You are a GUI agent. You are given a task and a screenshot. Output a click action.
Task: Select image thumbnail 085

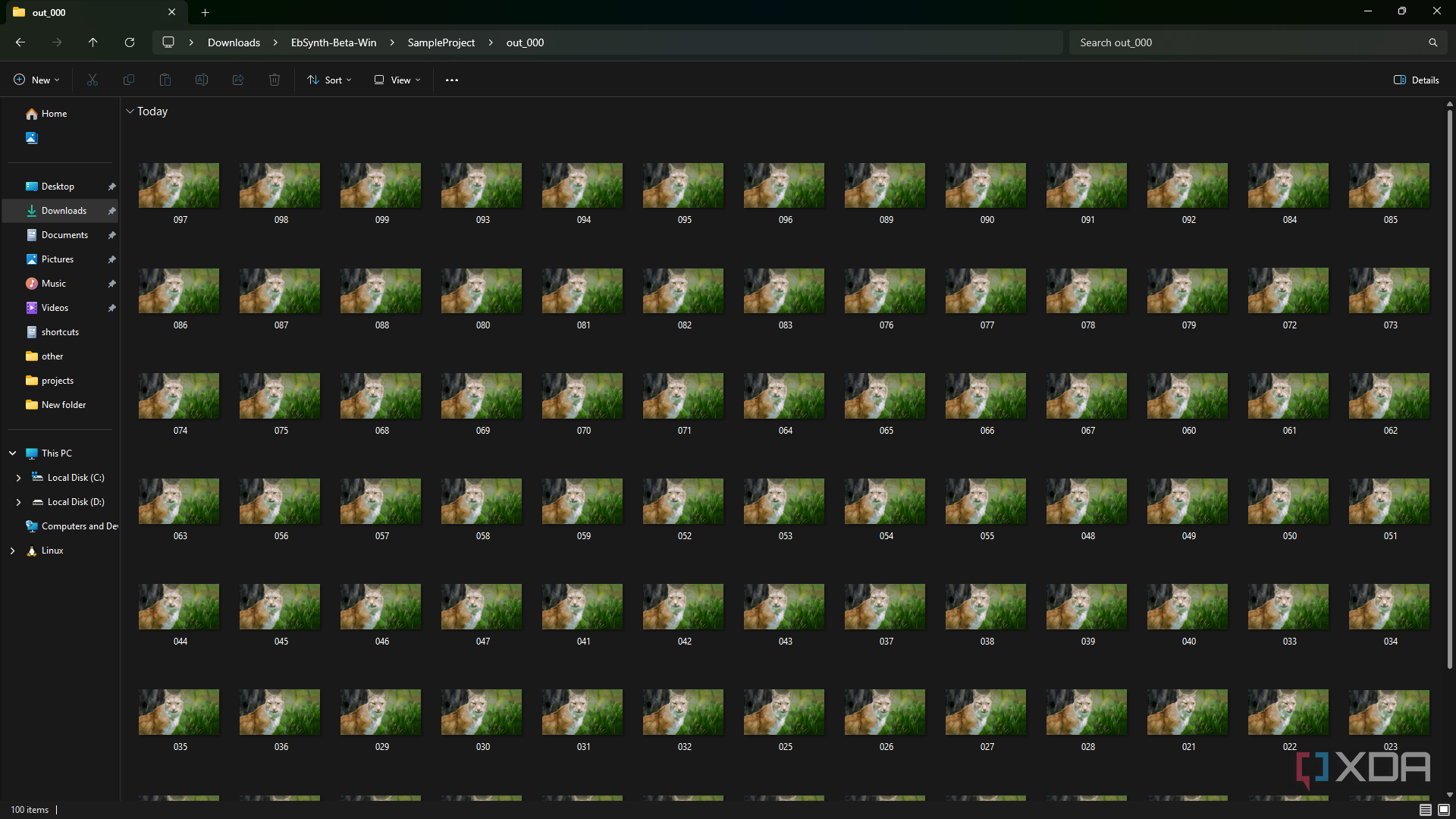click(1389, 185)
